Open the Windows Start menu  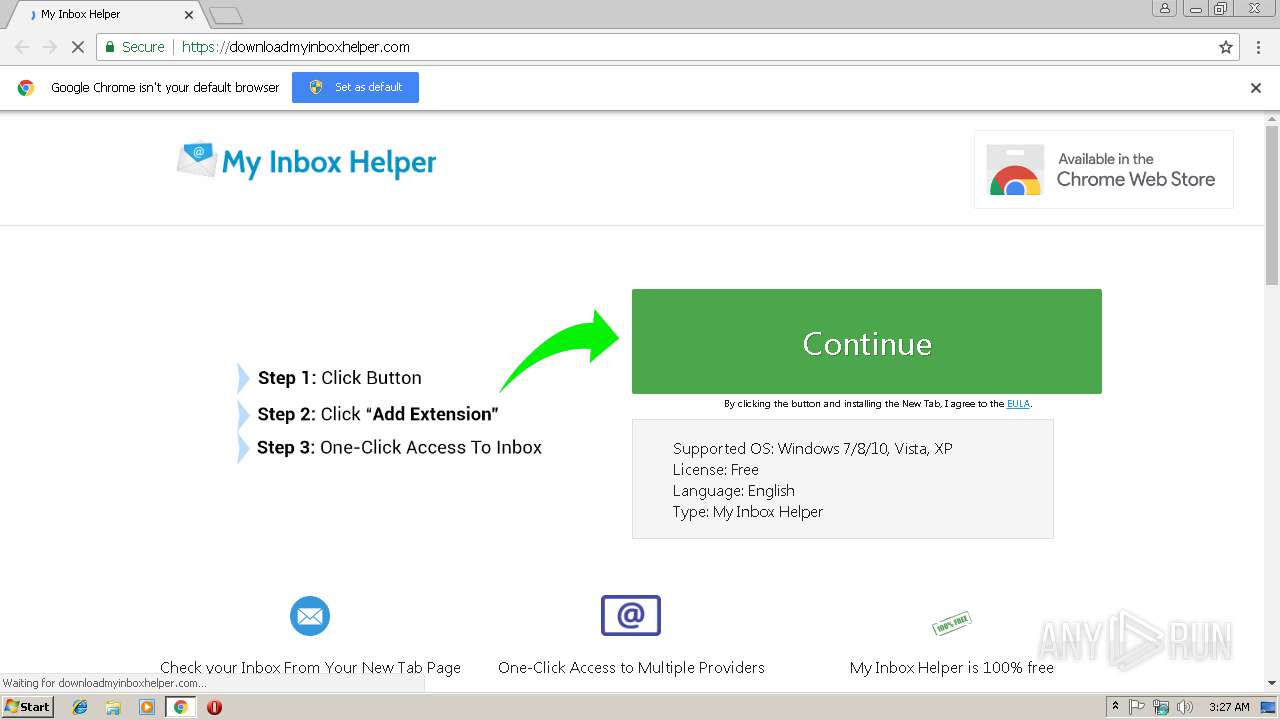point(28,707)
